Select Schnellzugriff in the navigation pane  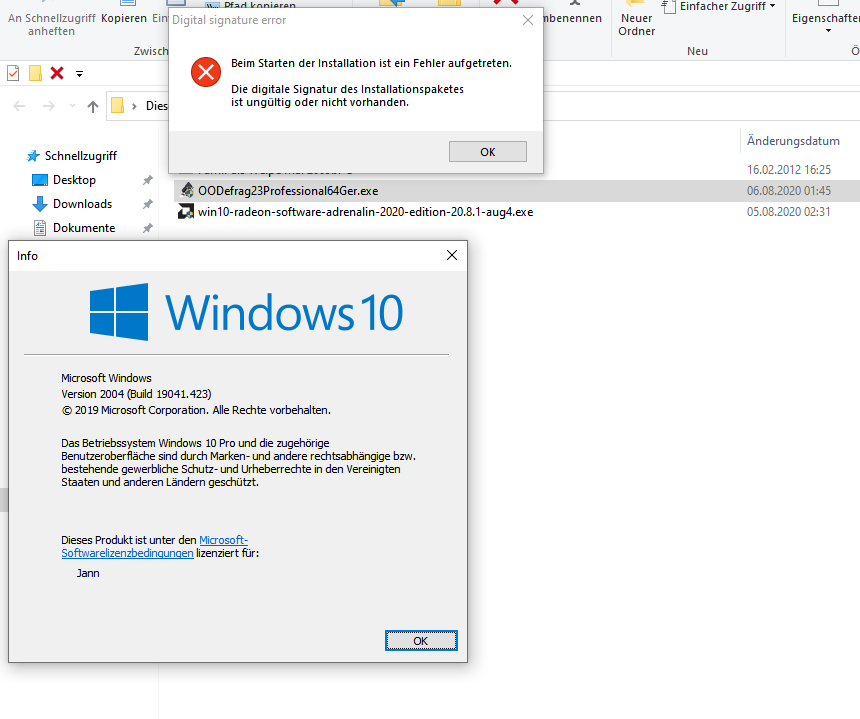[x=81, y=156]
